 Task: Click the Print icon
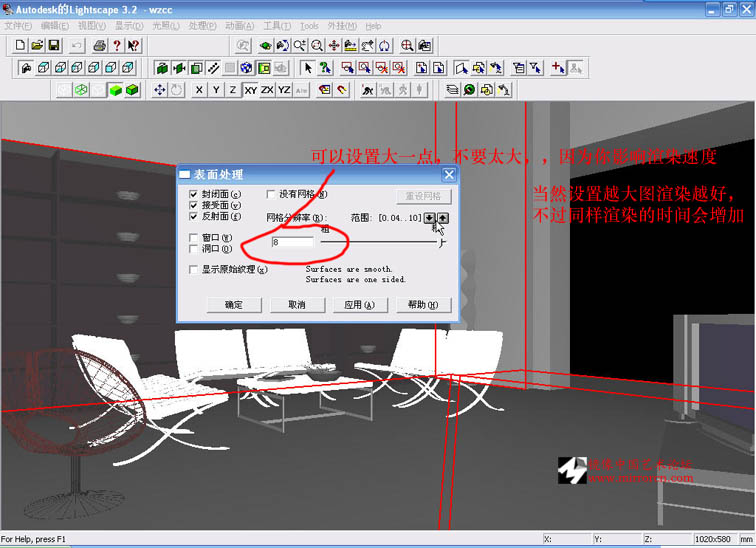tap(99, 45)
